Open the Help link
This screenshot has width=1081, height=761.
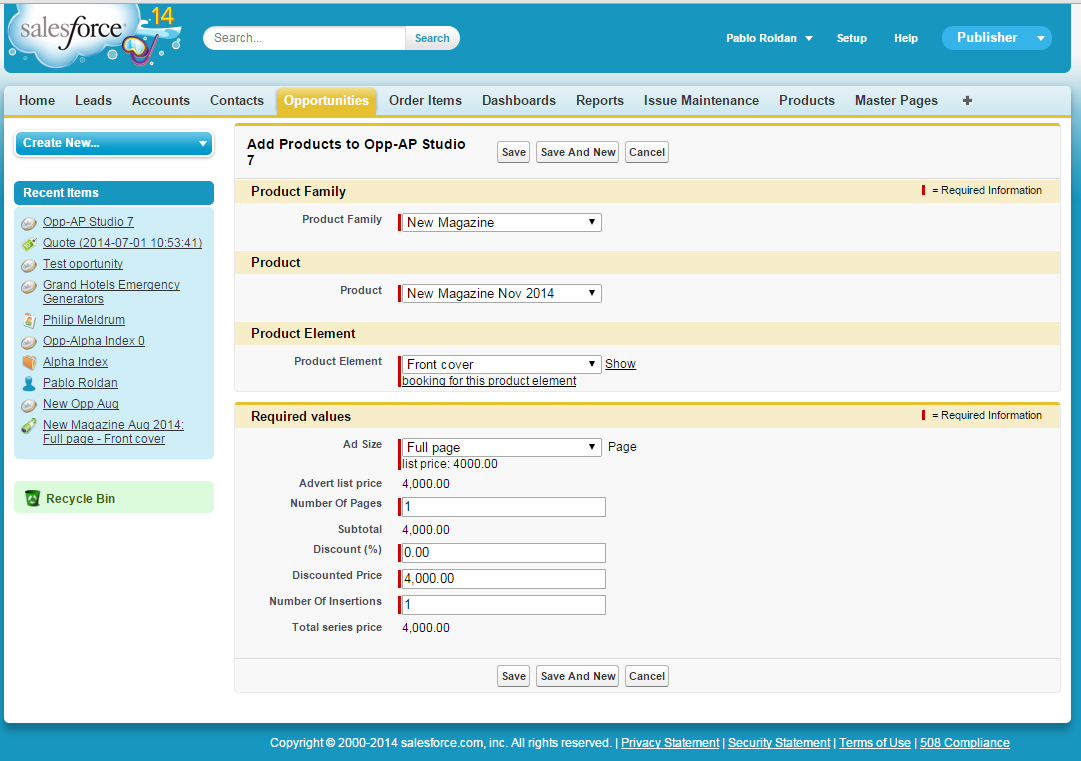click(x=906, y=39)
